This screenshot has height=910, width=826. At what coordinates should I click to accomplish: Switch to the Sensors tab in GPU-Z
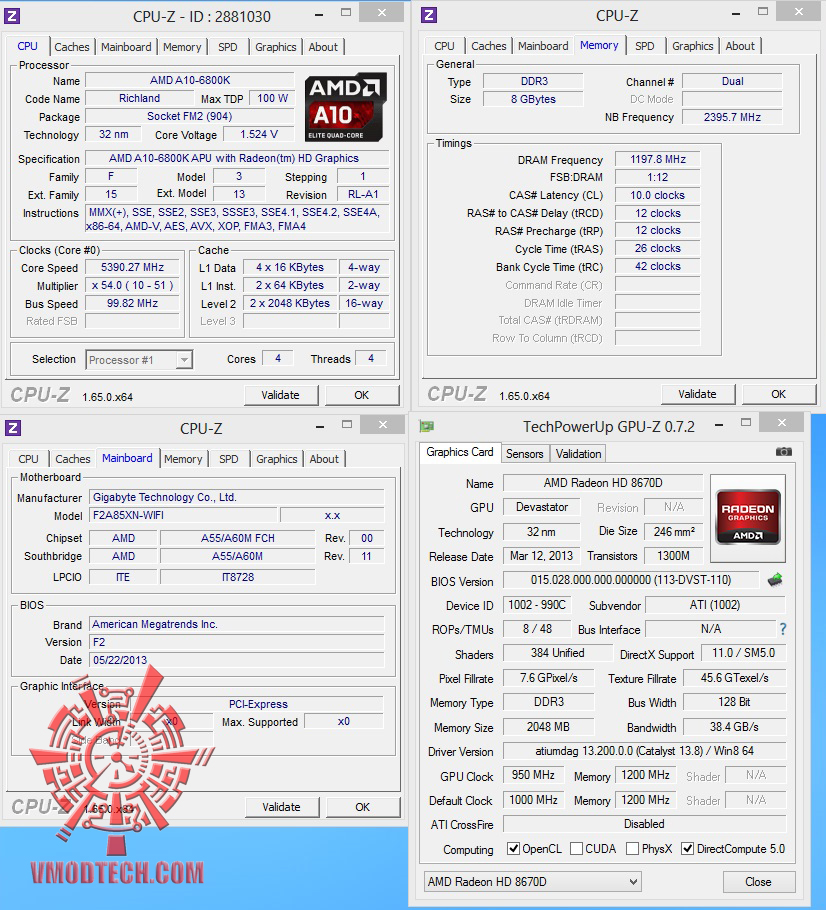click(x=524, y=454)
